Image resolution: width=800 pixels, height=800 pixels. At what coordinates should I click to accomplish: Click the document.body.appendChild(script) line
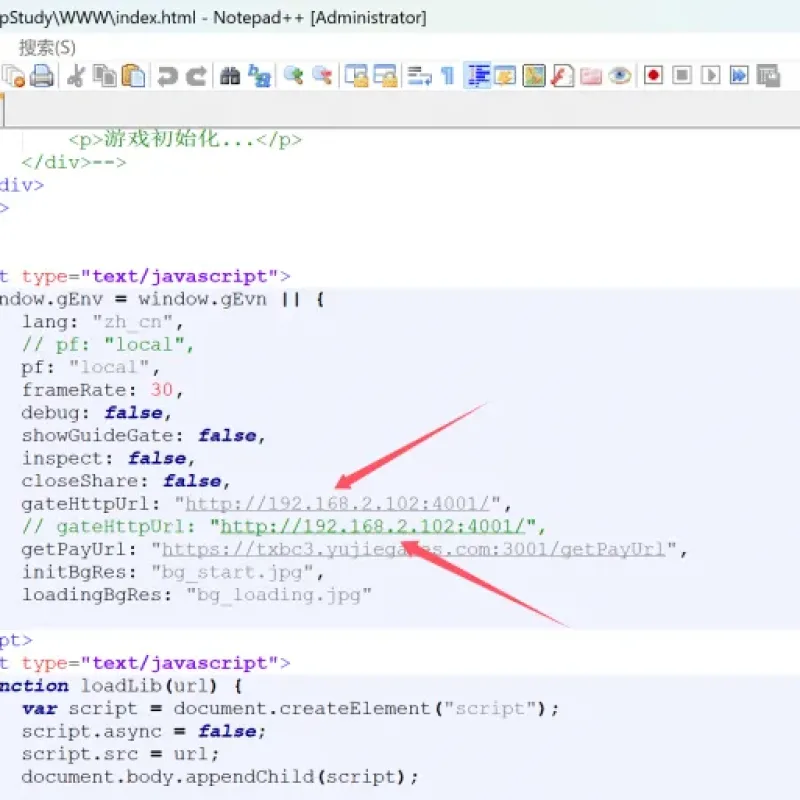[220, 777]
